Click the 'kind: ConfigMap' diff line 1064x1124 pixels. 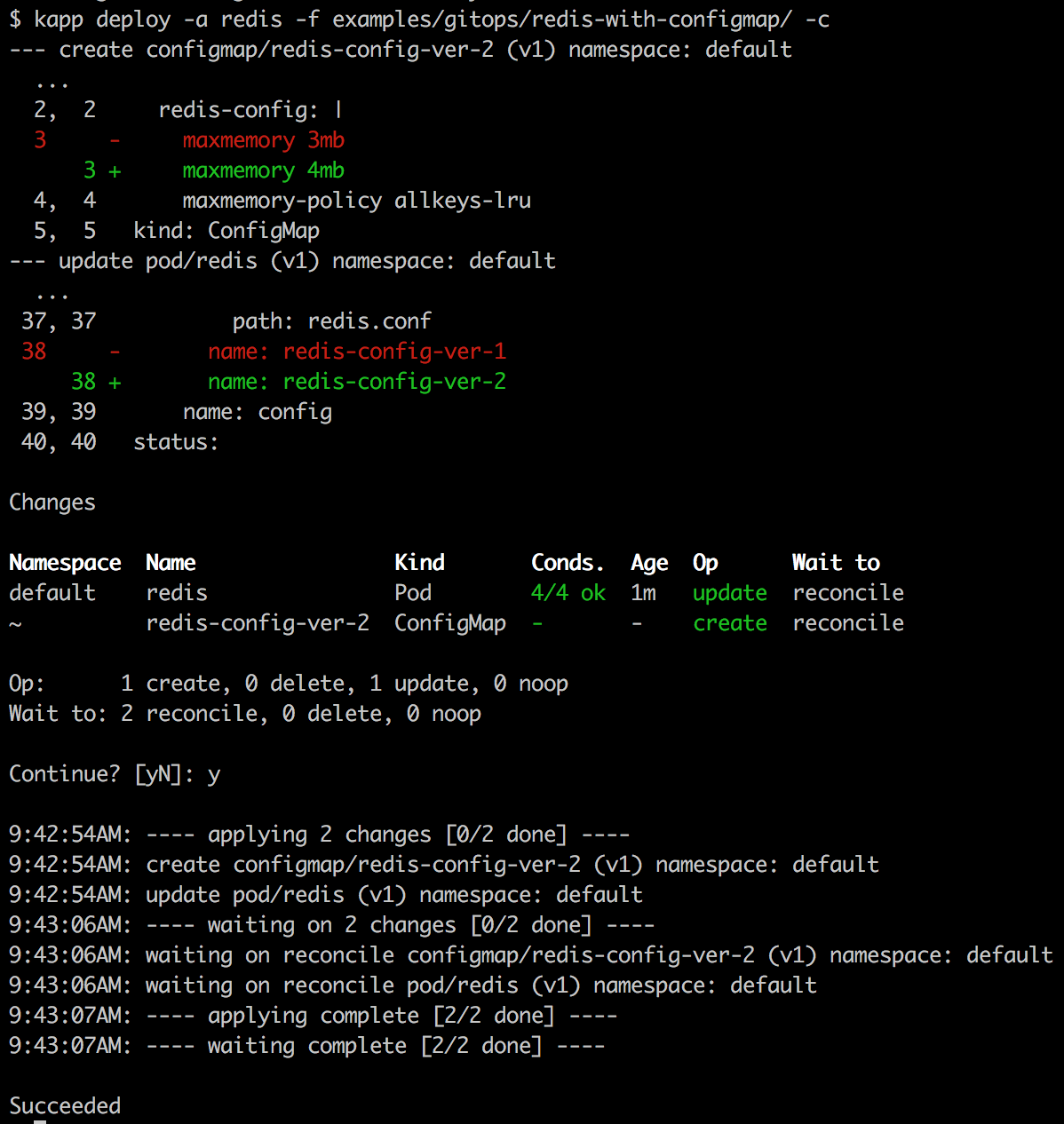tap(226, 231)
